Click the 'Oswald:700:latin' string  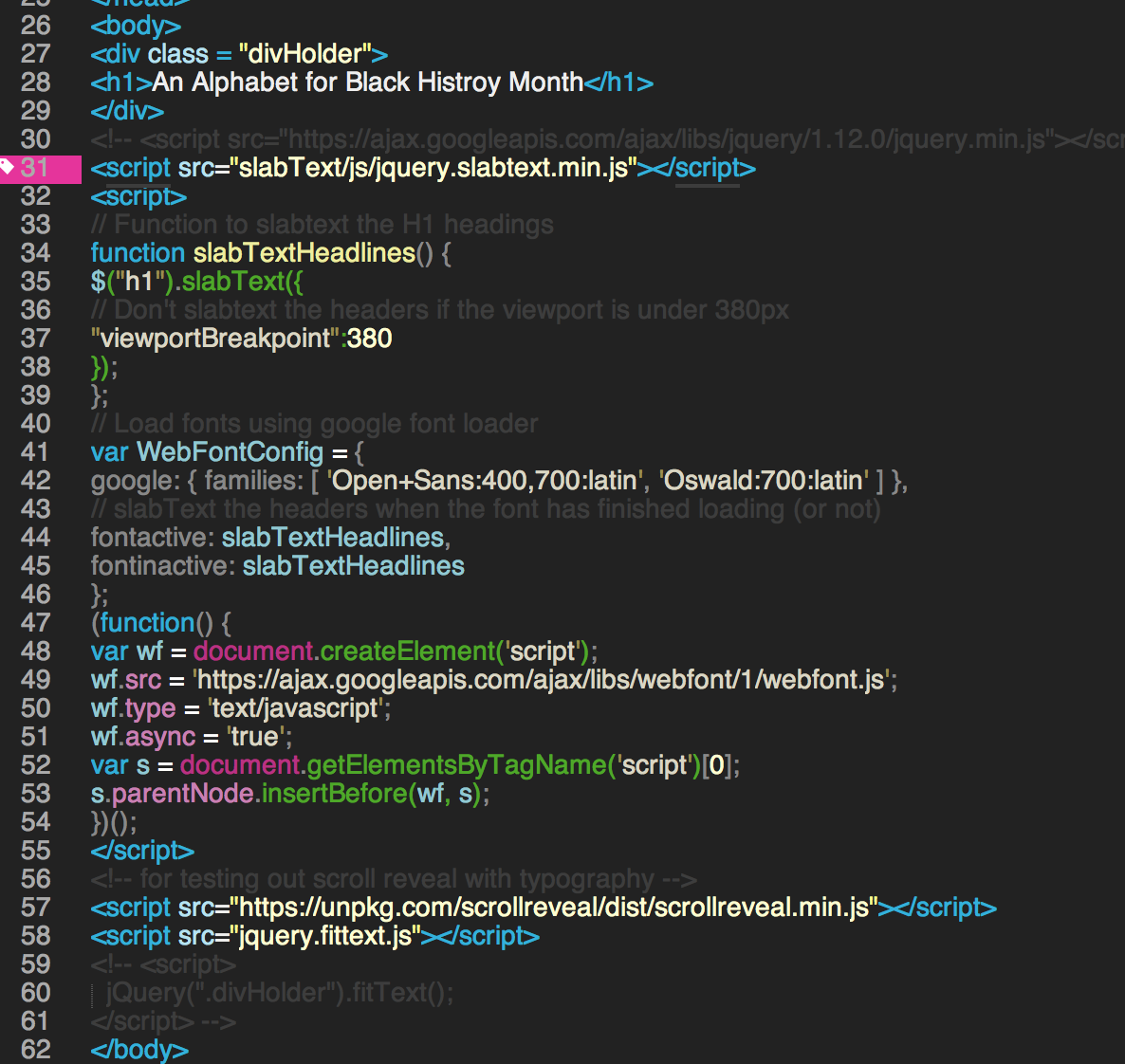pyautogui.click(x=765, y=481)
